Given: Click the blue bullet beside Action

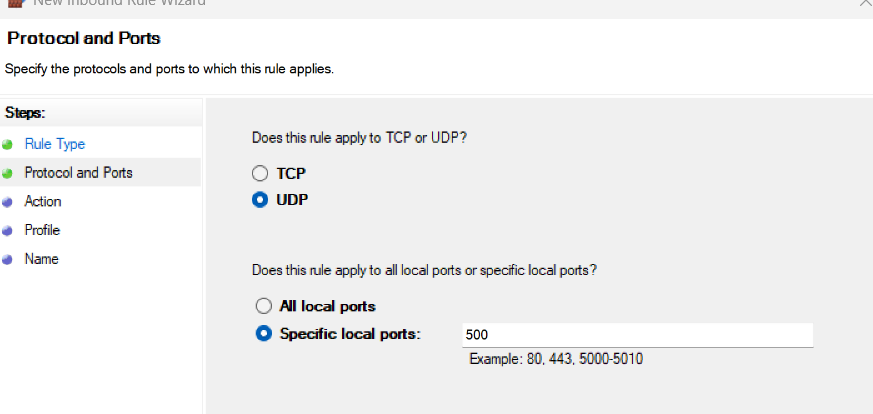Looking at the screenshot, I should tap(7, 202).
